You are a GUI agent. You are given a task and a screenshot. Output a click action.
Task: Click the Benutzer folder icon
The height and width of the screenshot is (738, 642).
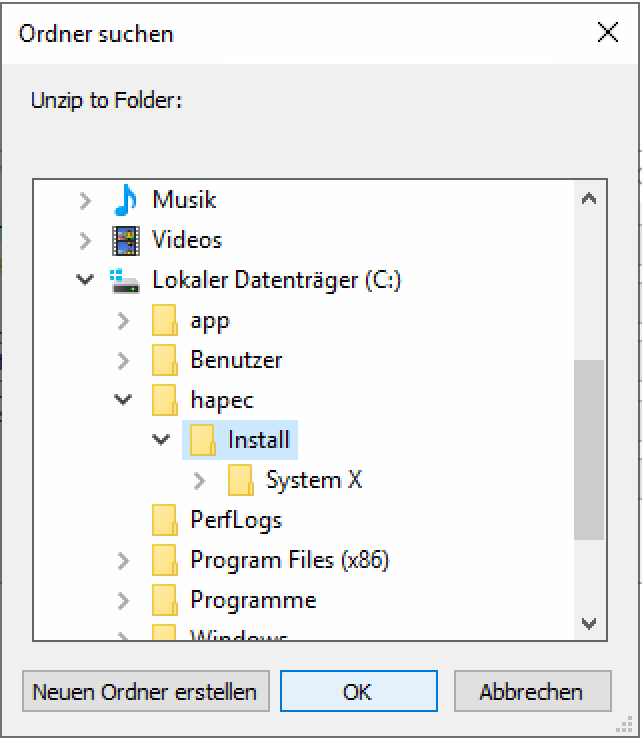coord(164,360)
